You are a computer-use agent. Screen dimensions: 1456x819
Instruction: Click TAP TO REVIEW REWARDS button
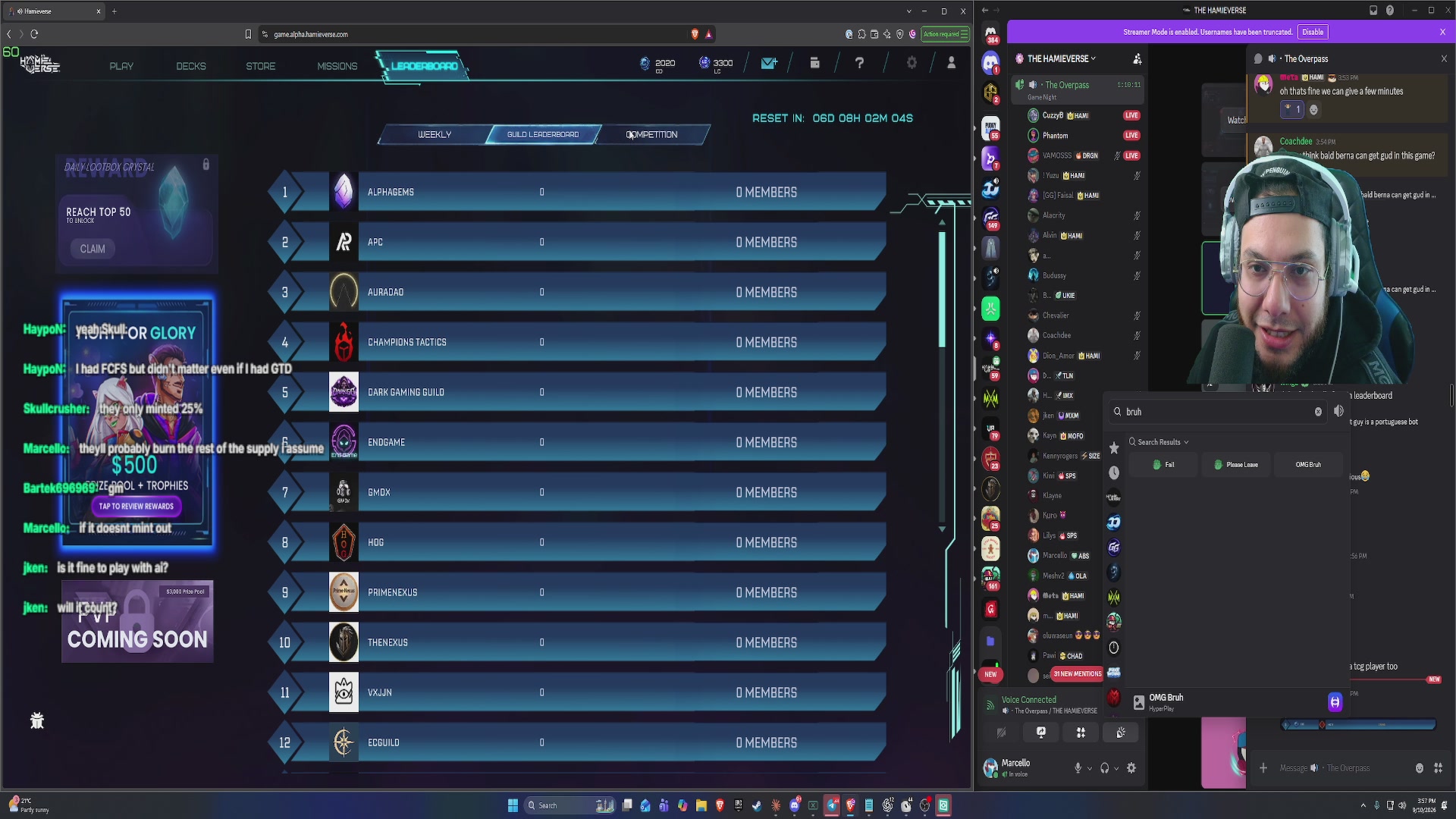[136, 507]
